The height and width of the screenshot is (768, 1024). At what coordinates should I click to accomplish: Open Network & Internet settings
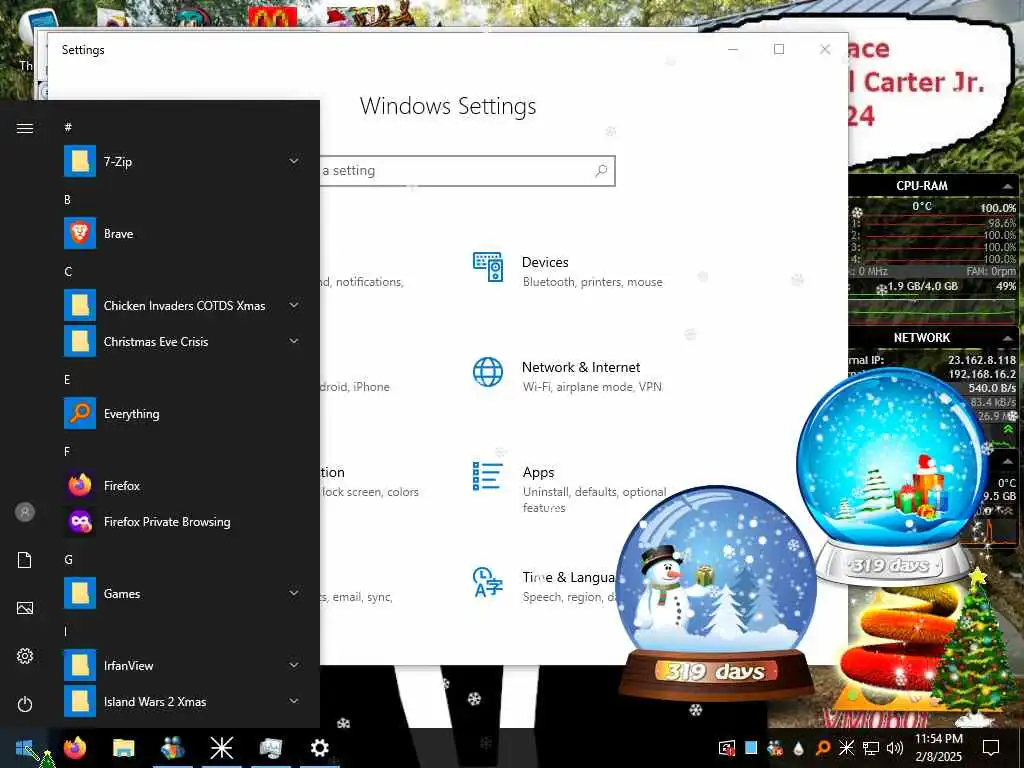pos(567,376)
